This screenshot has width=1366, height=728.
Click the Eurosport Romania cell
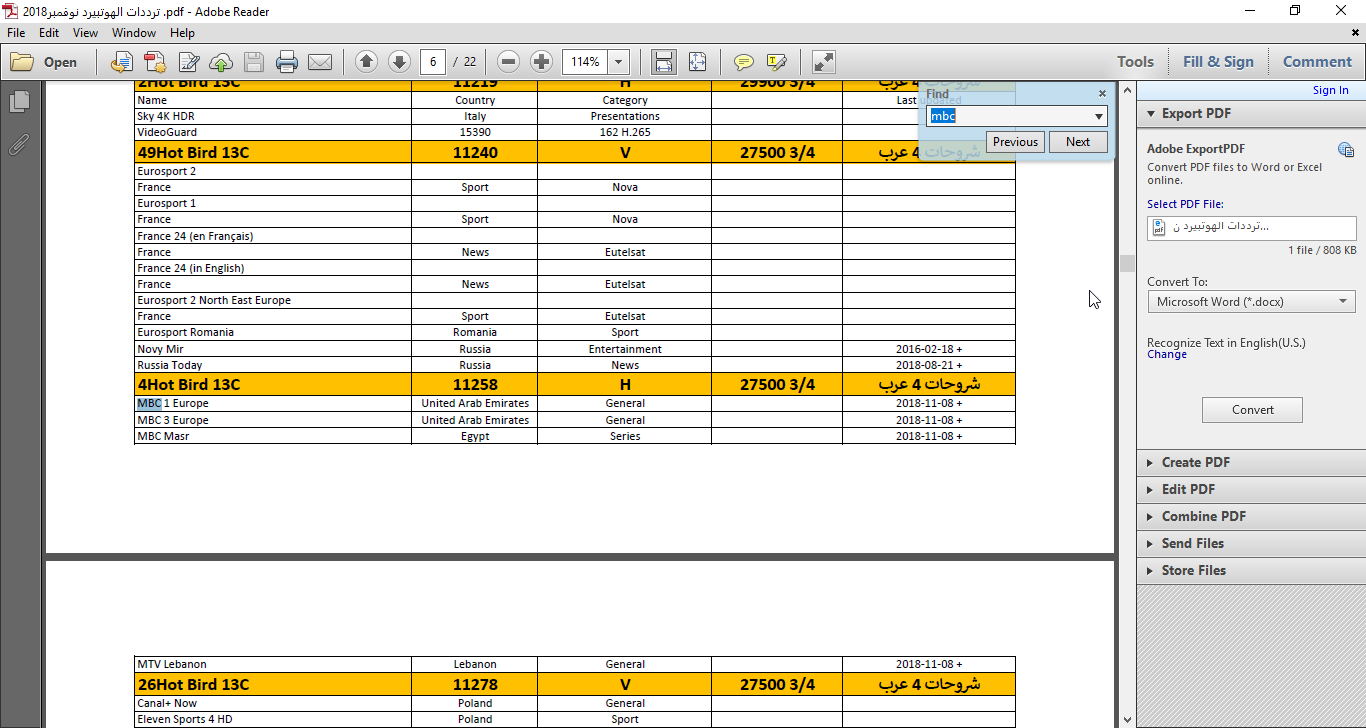[x=273, y=332]
